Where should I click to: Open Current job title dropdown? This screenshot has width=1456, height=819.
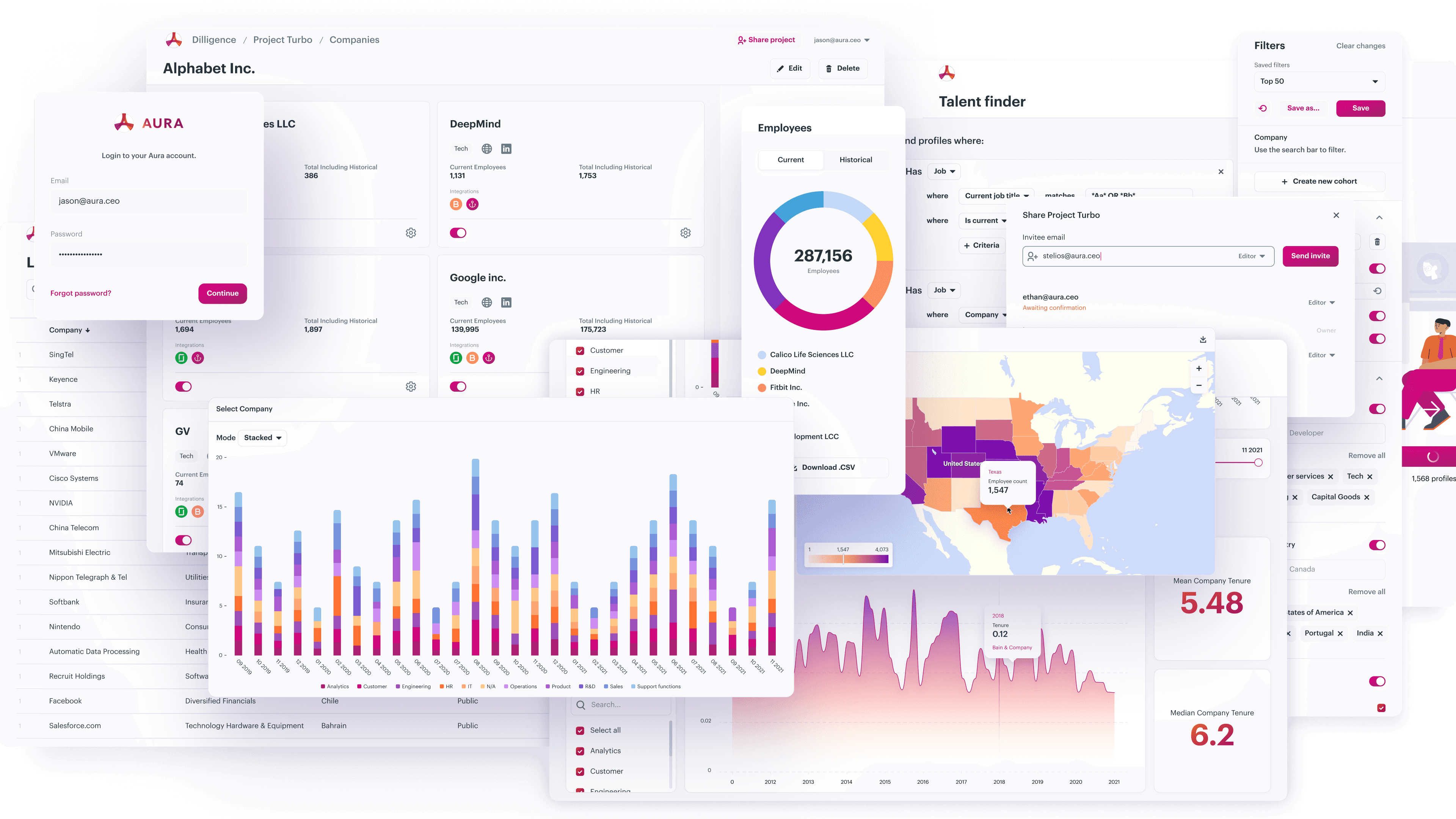(x=997, y=196)
